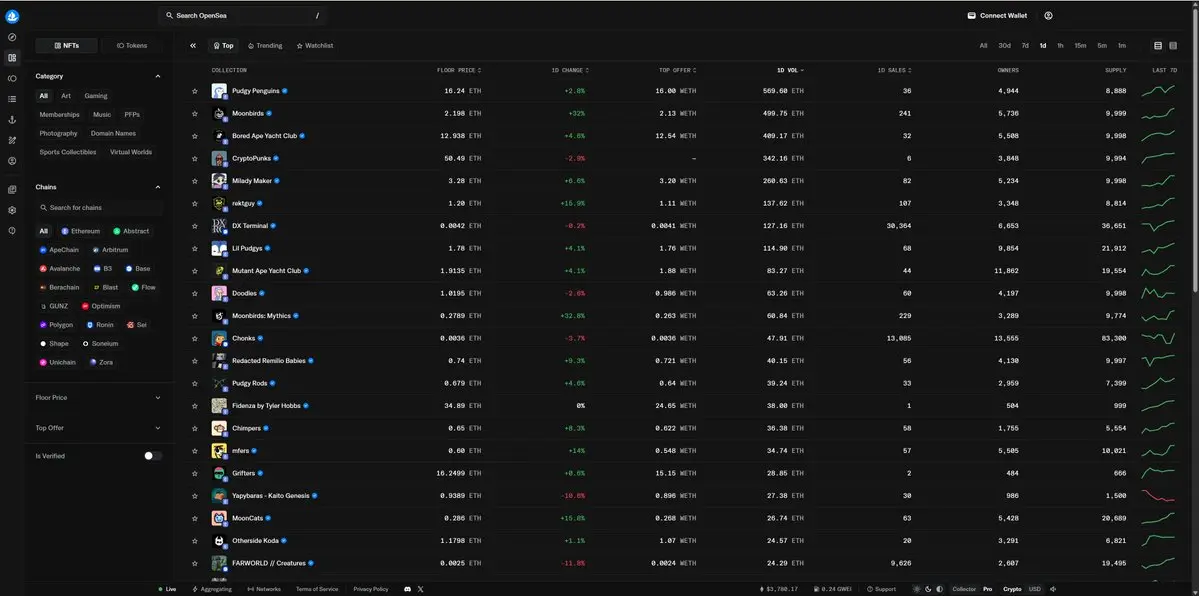
Task: Open the Top tab
Action: (x=223, y=46)
